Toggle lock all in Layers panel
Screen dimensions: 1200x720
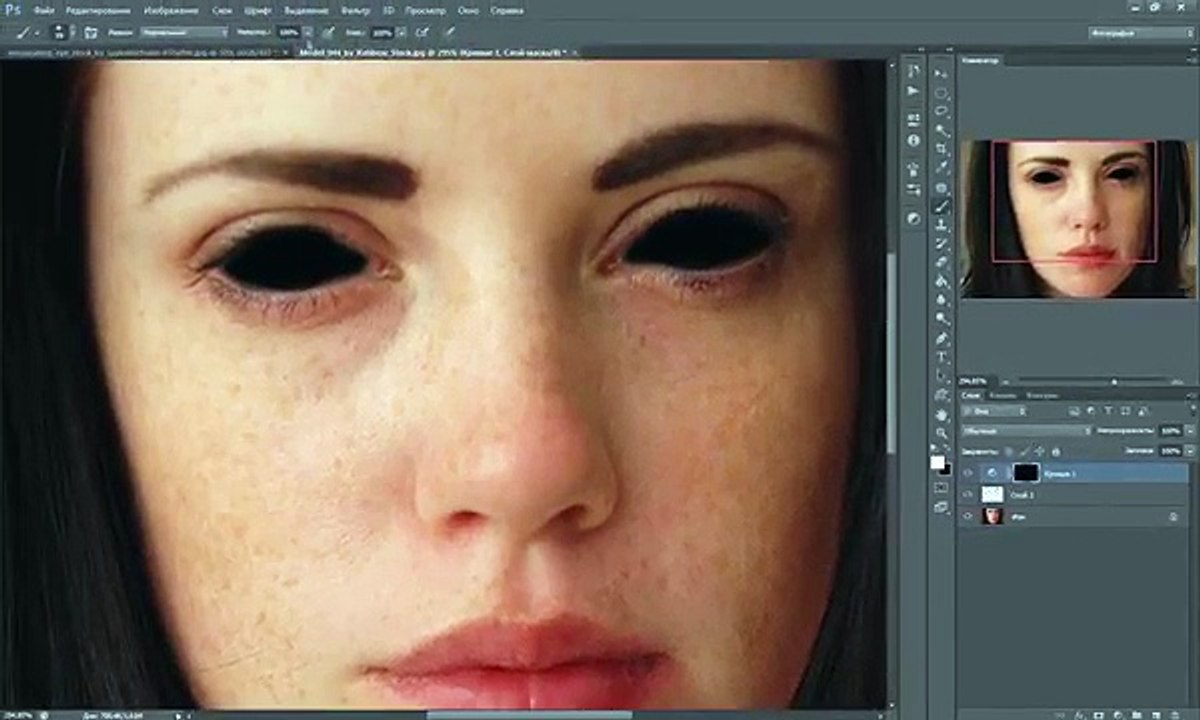tap(1054, 452)
